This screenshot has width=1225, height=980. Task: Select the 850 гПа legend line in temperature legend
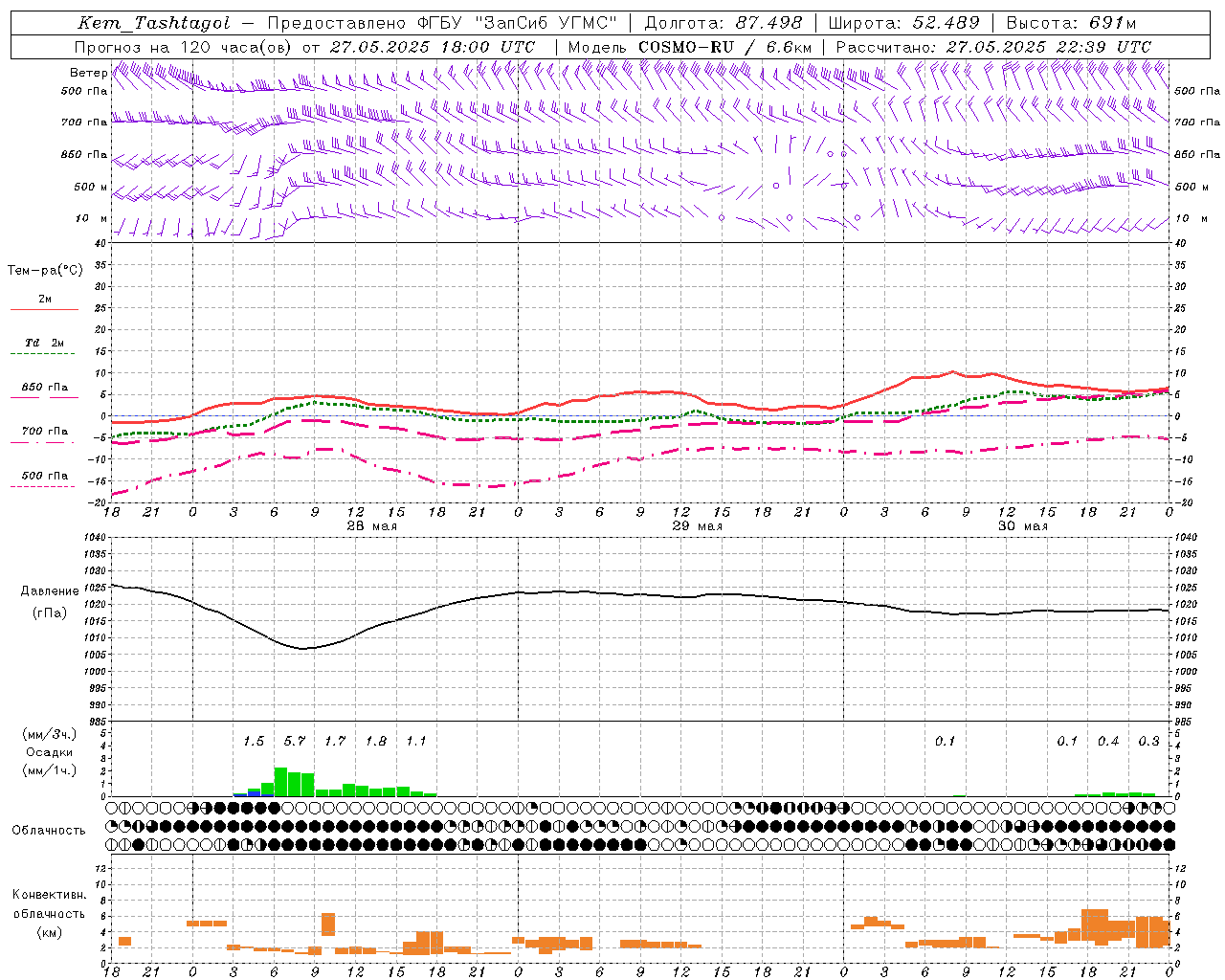[44, 397]
